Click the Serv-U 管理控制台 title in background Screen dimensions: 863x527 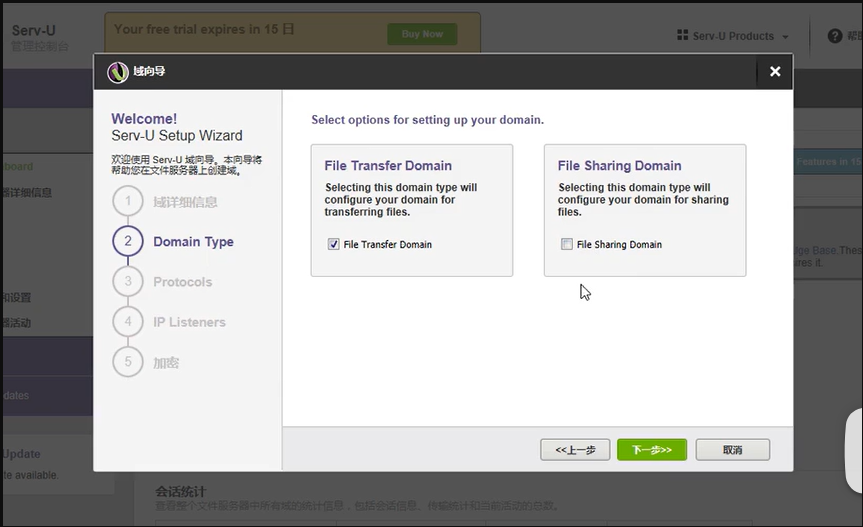tap(40, 37)
